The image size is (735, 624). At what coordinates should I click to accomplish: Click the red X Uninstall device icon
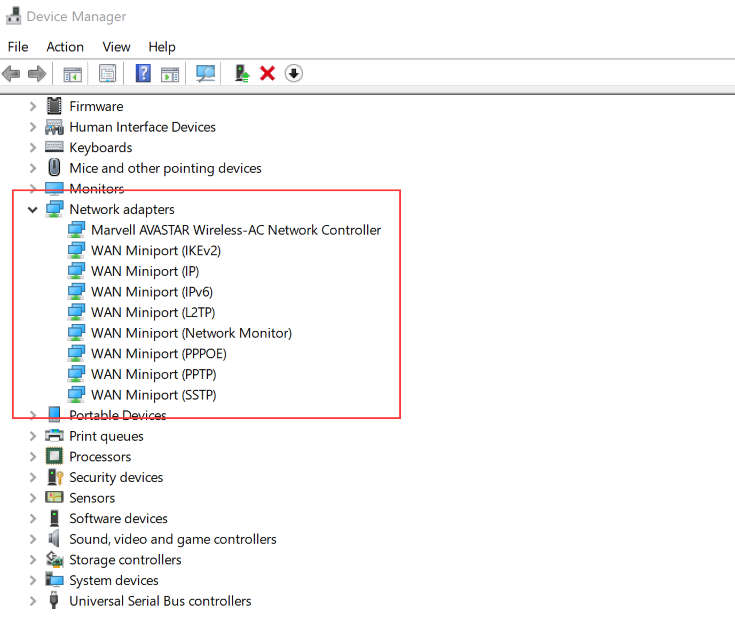(267, 73)
